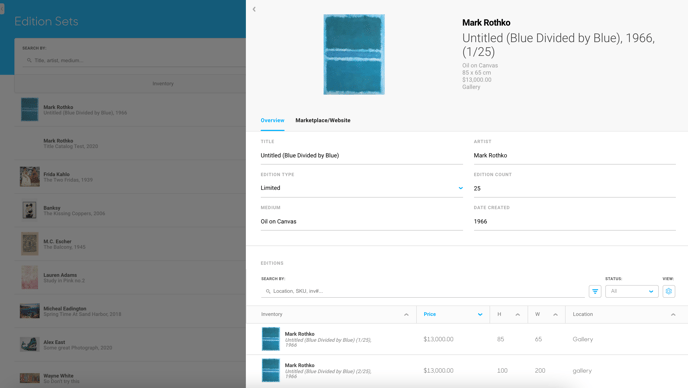The width and height of the screenshot is (688, 388).
Task: Switch to the Overview tab
Action: pos(272,120)
